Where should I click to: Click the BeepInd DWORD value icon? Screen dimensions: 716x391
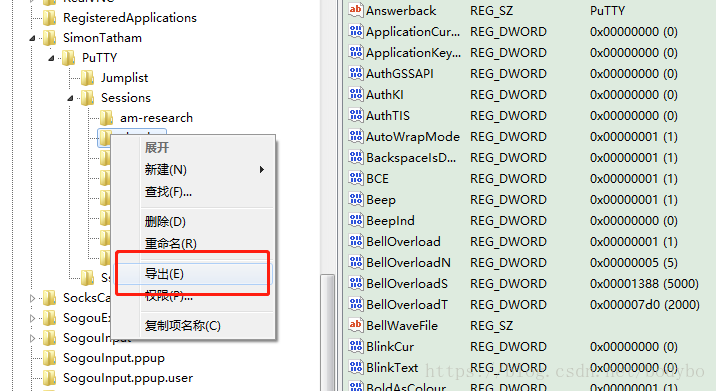point(356,220)
